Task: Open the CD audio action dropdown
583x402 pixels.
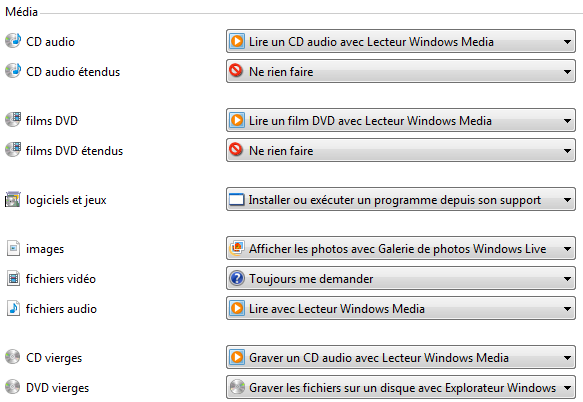Action: pos(401,41)
